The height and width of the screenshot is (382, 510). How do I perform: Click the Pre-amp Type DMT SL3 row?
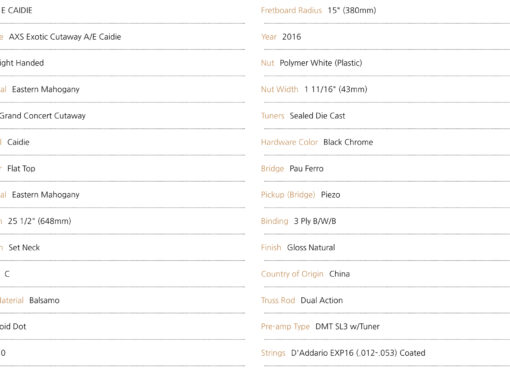[x=387, y=326]
